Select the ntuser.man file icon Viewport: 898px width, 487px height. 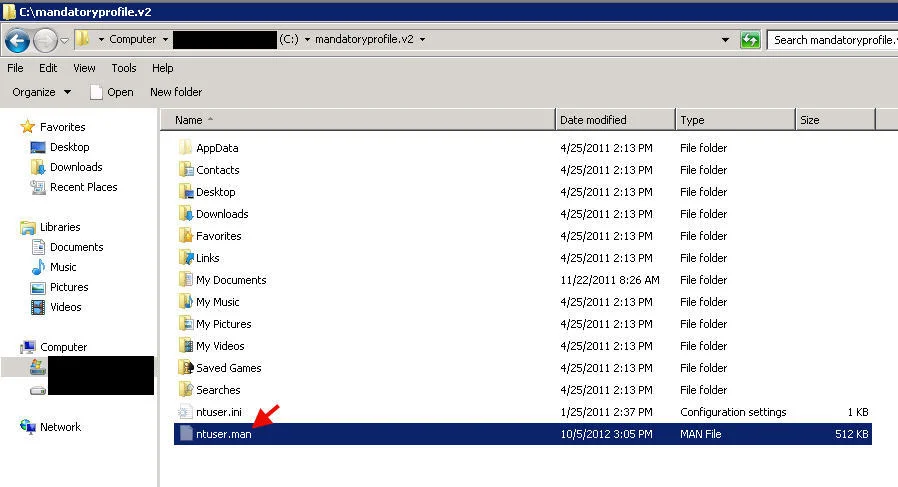point(186,433)
